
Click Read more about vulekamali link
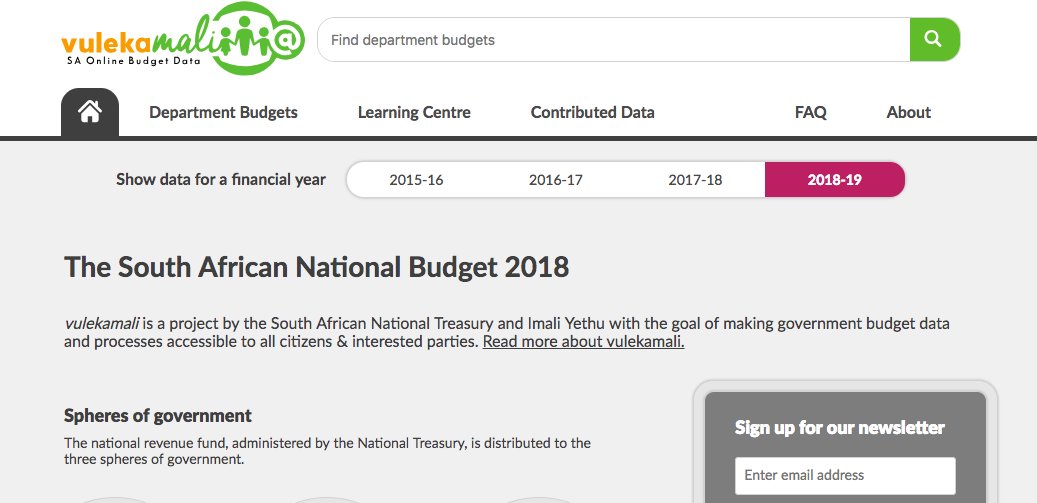(x=583, y=342)
